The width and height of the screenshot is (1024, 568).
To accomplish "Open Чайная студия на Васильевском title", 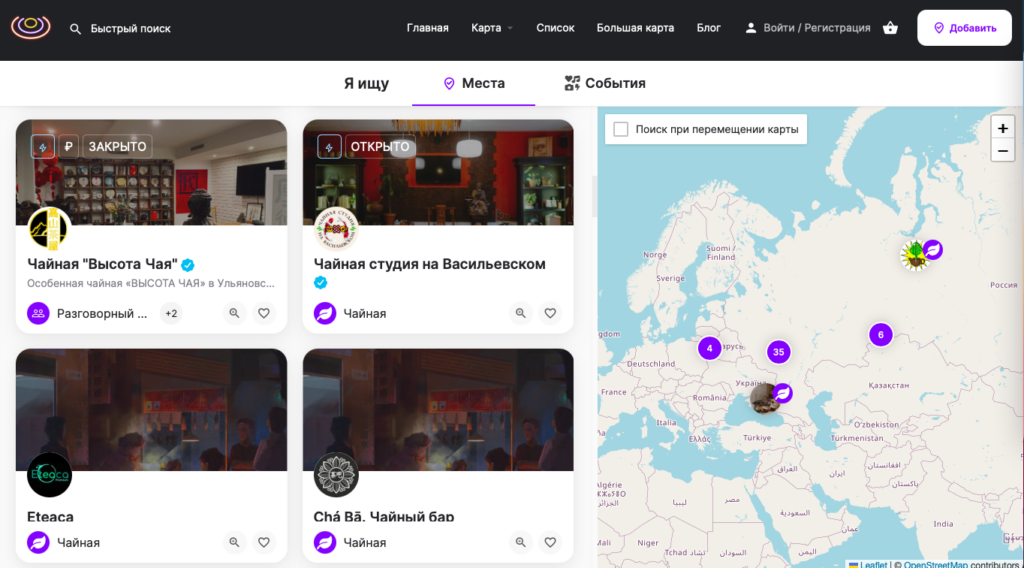I will (x=430, y=264).
